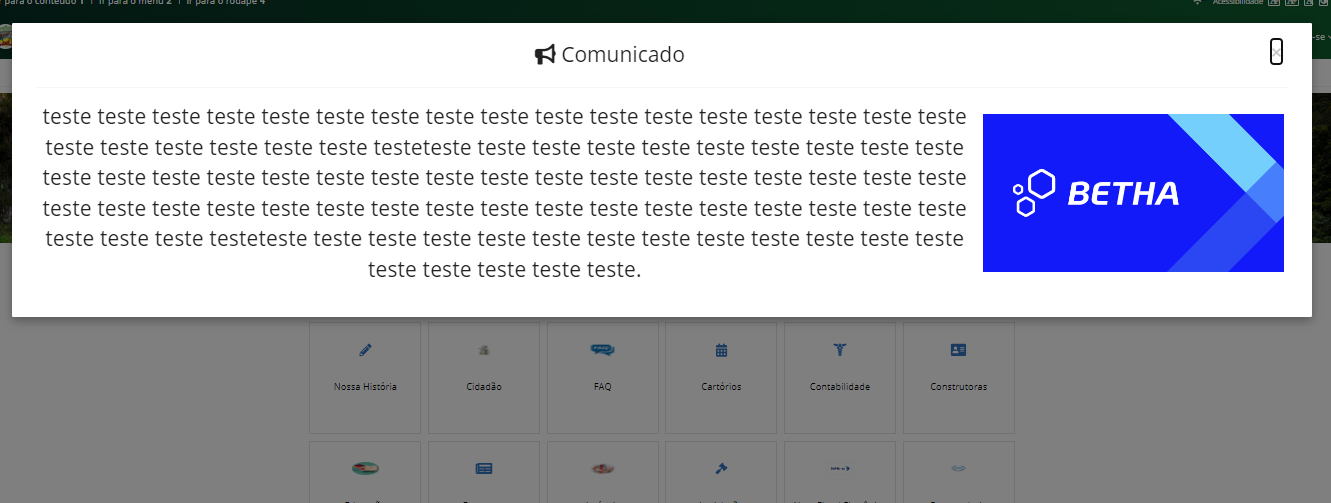Open the Contabilidade link label
Image resolution: width=1331 pixels, height=503 pixels.
[840, 386]
